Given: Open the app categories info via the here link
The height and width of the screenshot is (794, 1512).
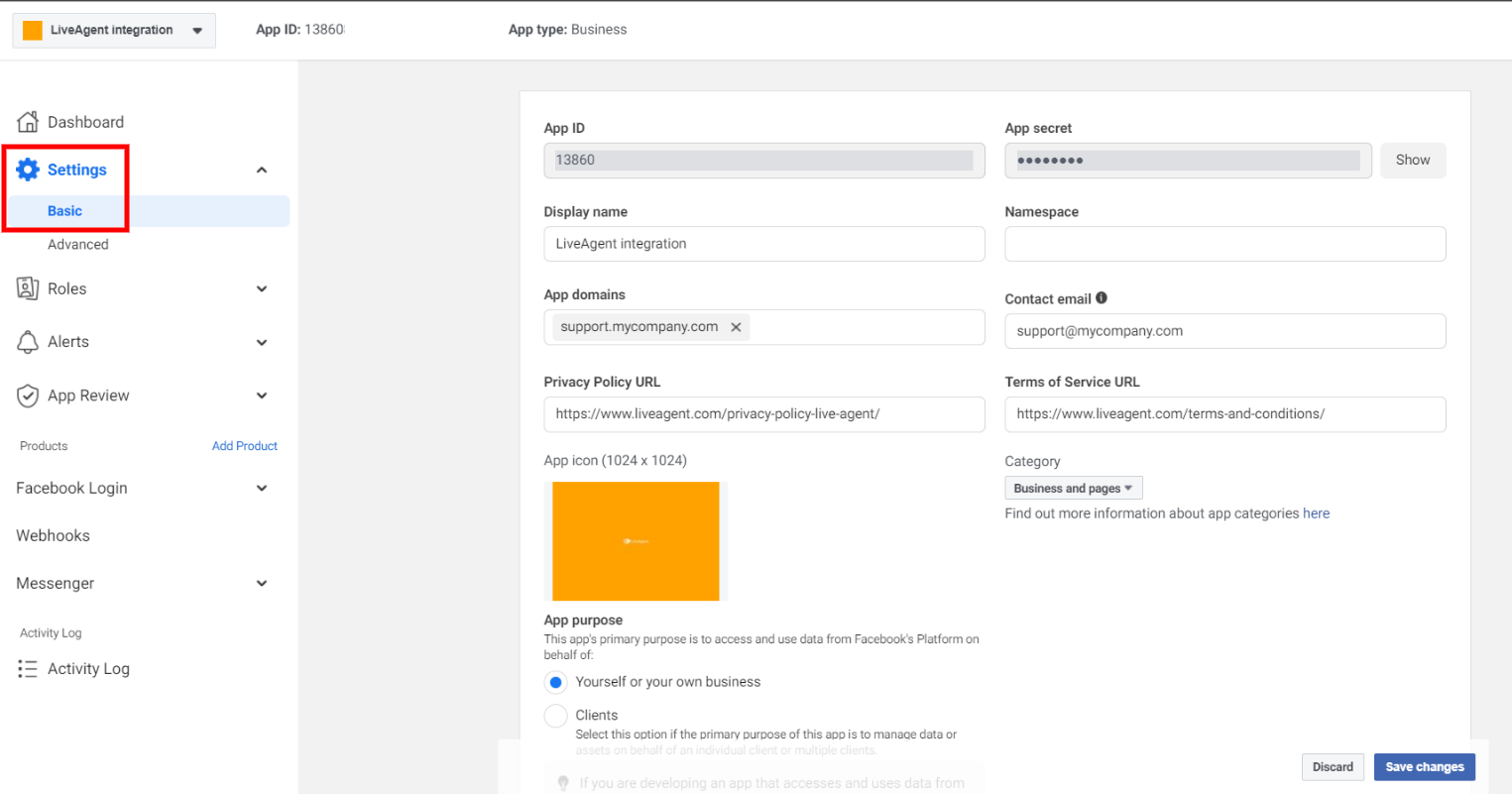Looking at the screenshot, I should point(1316,512).
